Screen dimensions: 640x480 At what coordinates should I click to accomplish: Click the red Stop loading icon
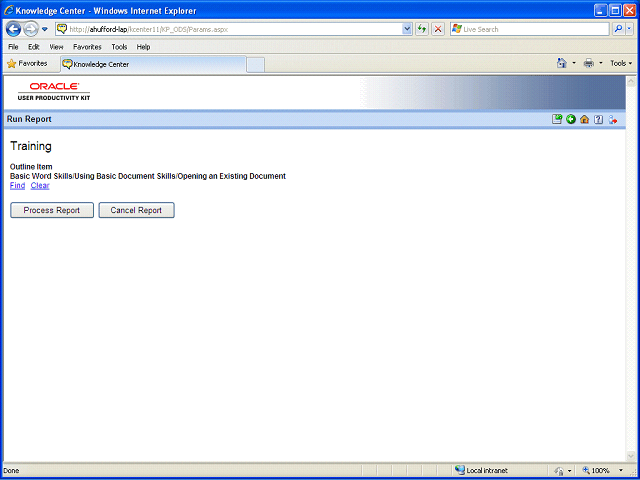click(x=438, y=29)
